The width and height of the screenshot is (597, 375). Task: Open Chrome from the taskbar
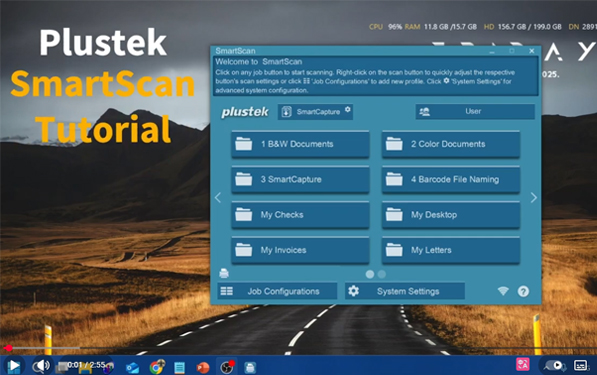(x=156, y=367)
